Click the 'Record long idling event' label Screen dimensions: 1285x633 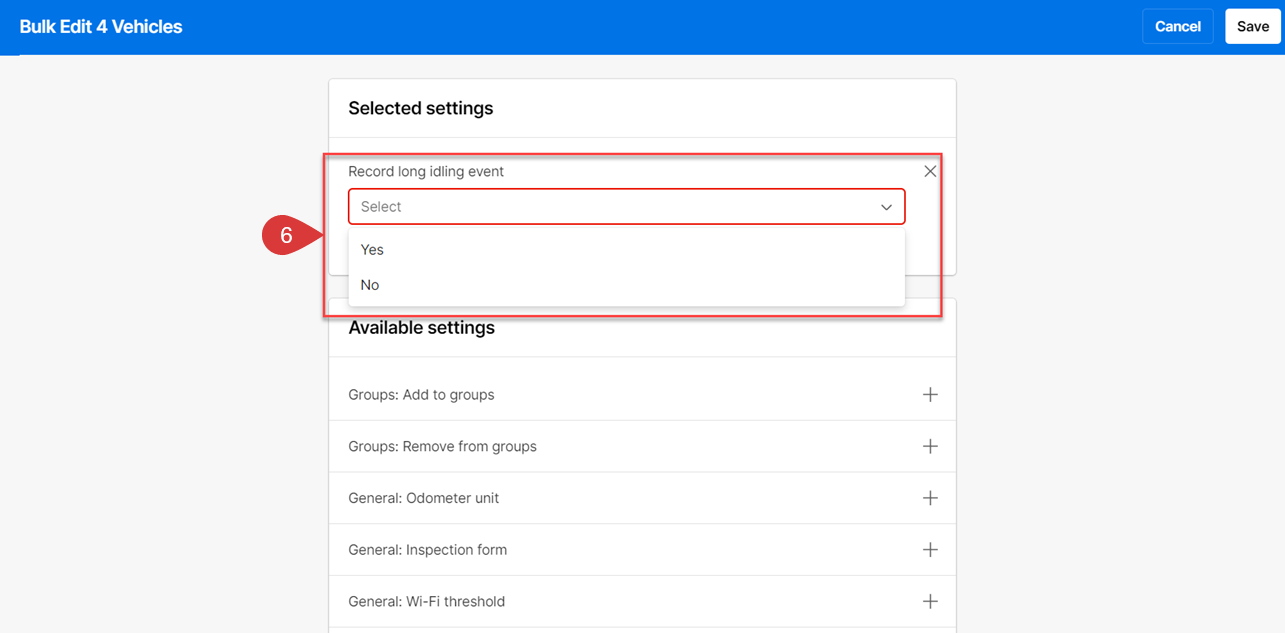[426, 172]
